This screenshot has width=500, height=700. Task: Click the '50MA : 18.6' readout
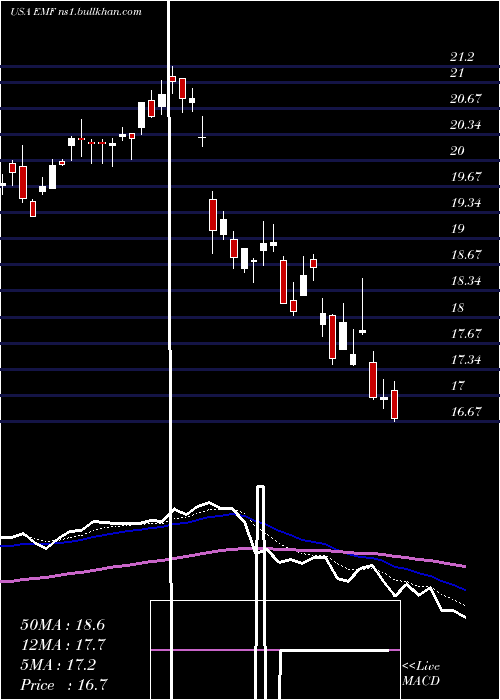[x=62, y=625]
